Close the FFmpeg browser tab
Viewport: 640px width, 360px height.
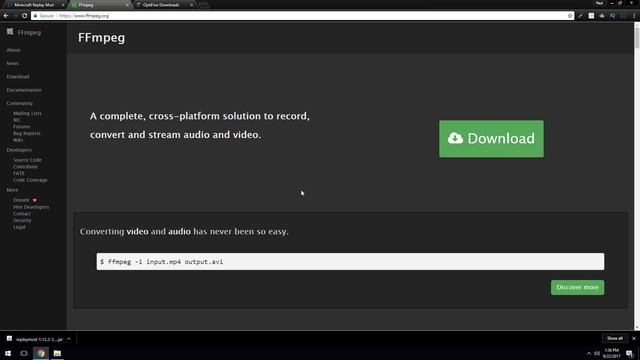pyautogui.click(x=127, y=5)
